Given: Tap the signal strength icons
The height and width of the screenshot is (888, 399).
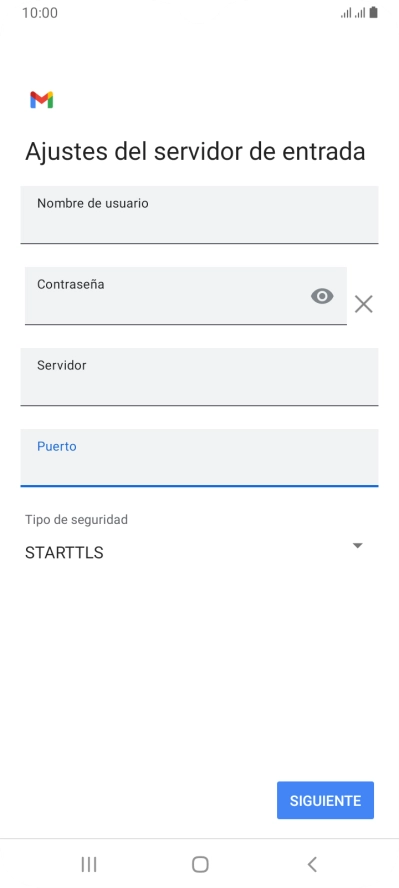Looking at the screenshot, I should click(x=353, y=12).
